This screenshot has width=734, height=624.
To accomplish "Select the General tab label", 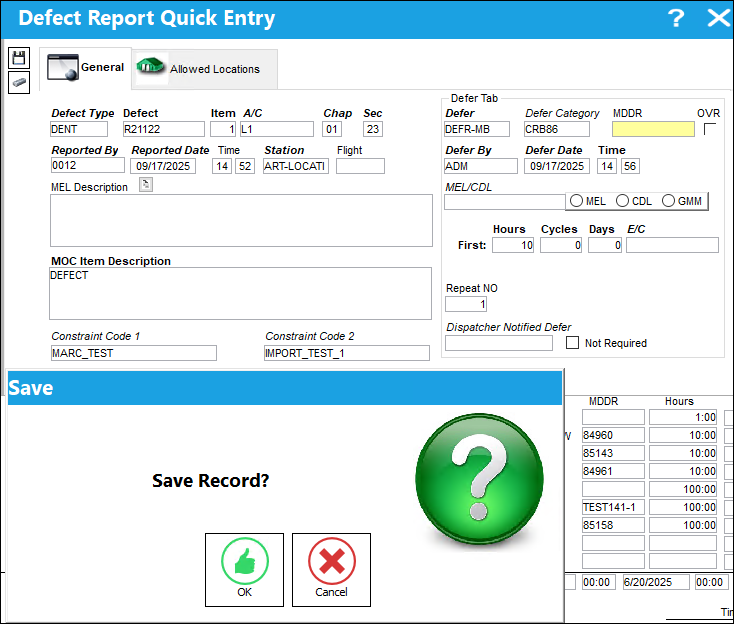I will 102,67.
